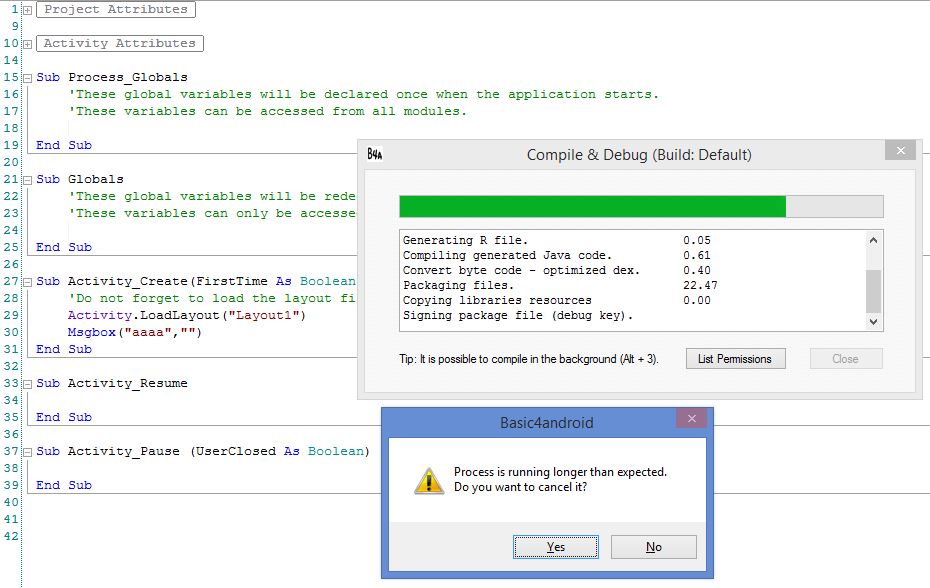Expand the Project Attributes region

27,10
